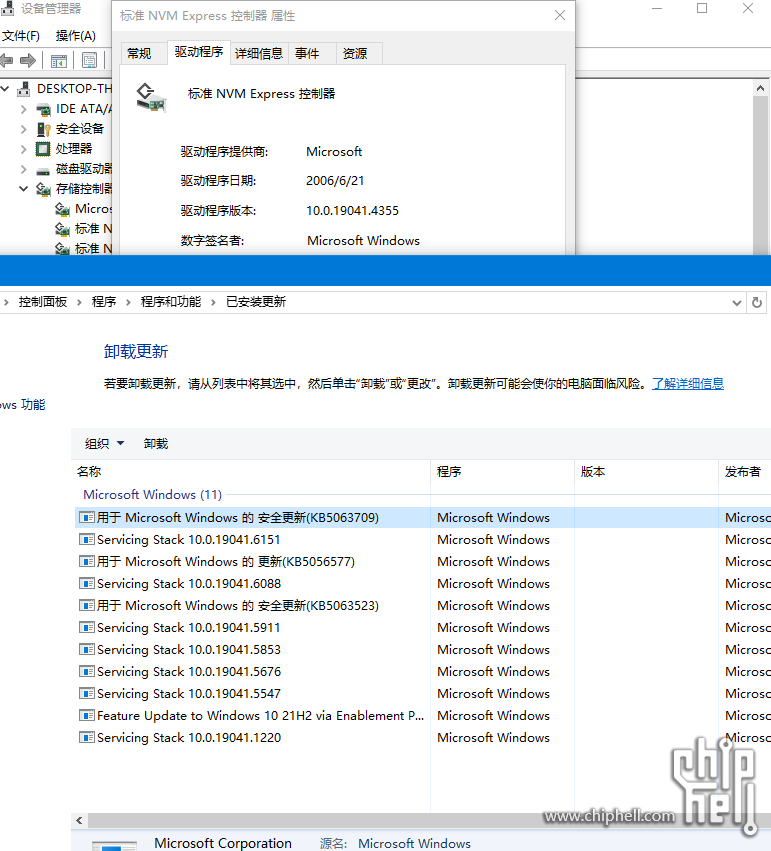Click the update icon for KB5063709

[86, 517]
